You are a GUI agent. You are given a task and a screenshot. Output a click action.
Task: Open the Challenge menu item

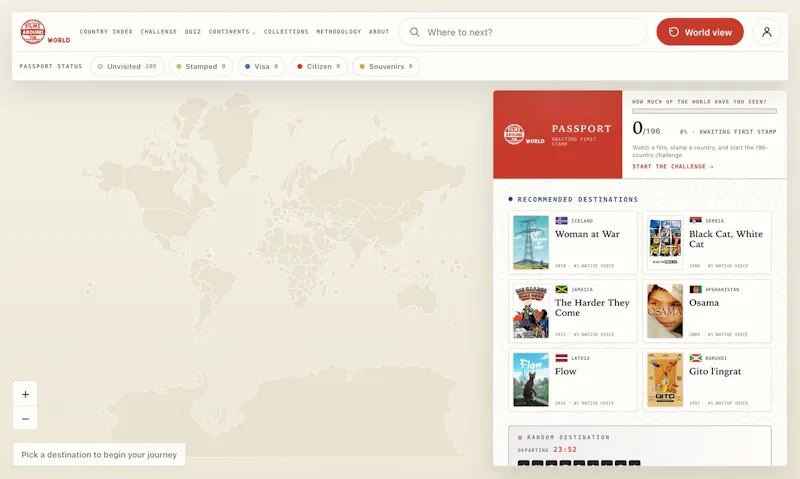(159, 32)
